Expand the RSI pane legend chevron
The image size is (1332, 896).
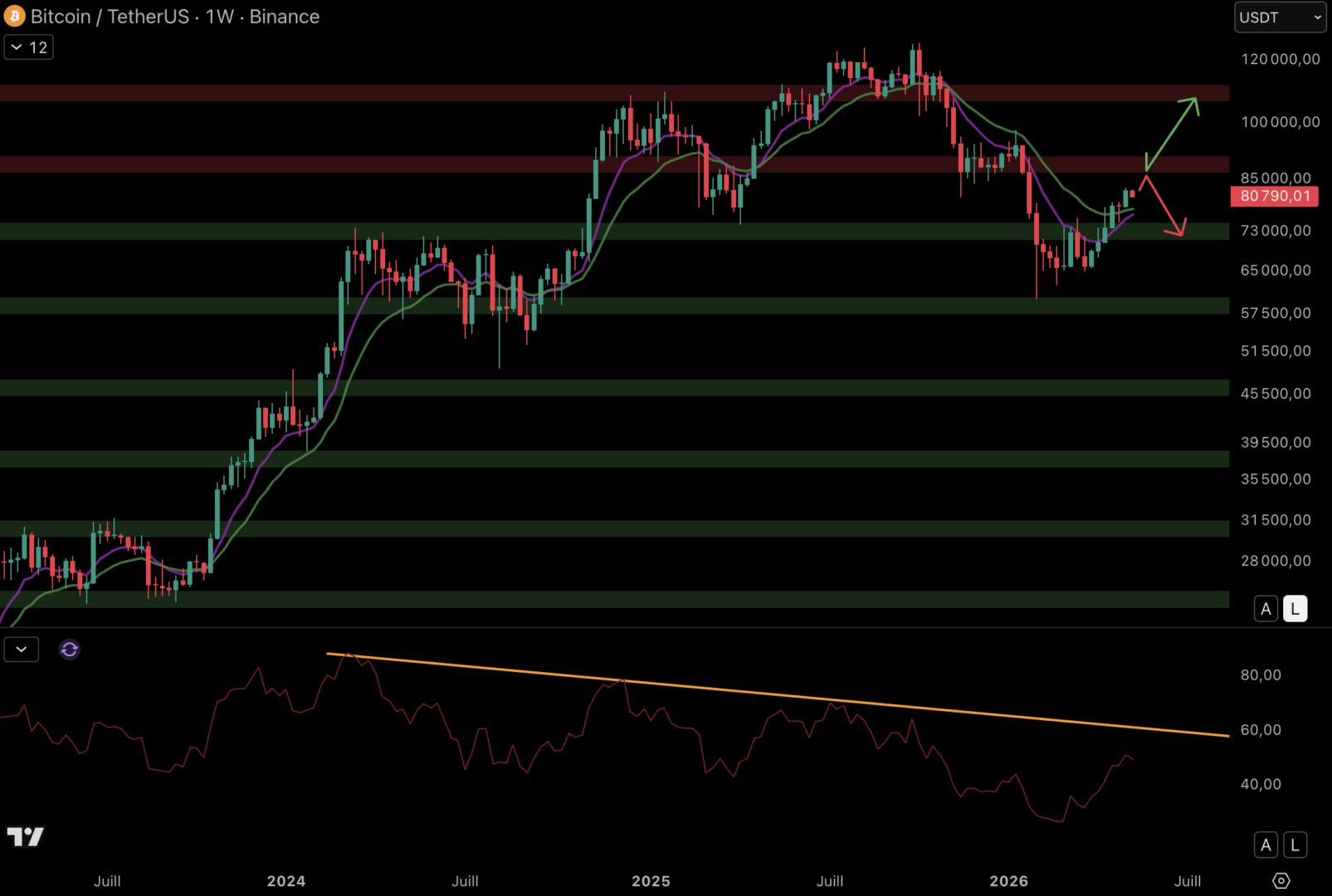22,649
